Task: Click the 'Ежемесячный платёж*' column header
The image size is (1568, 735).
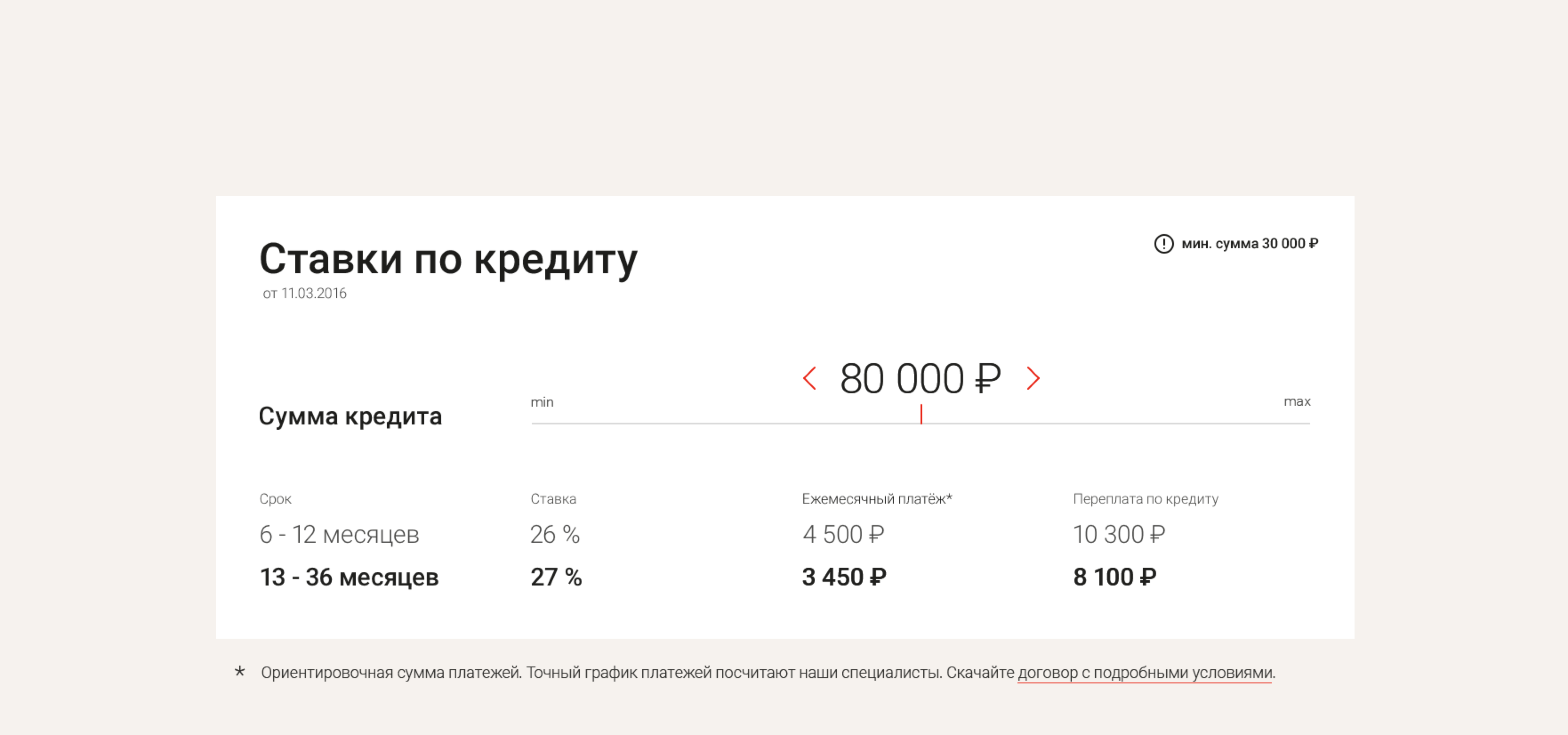Action: tap(876, 499)
